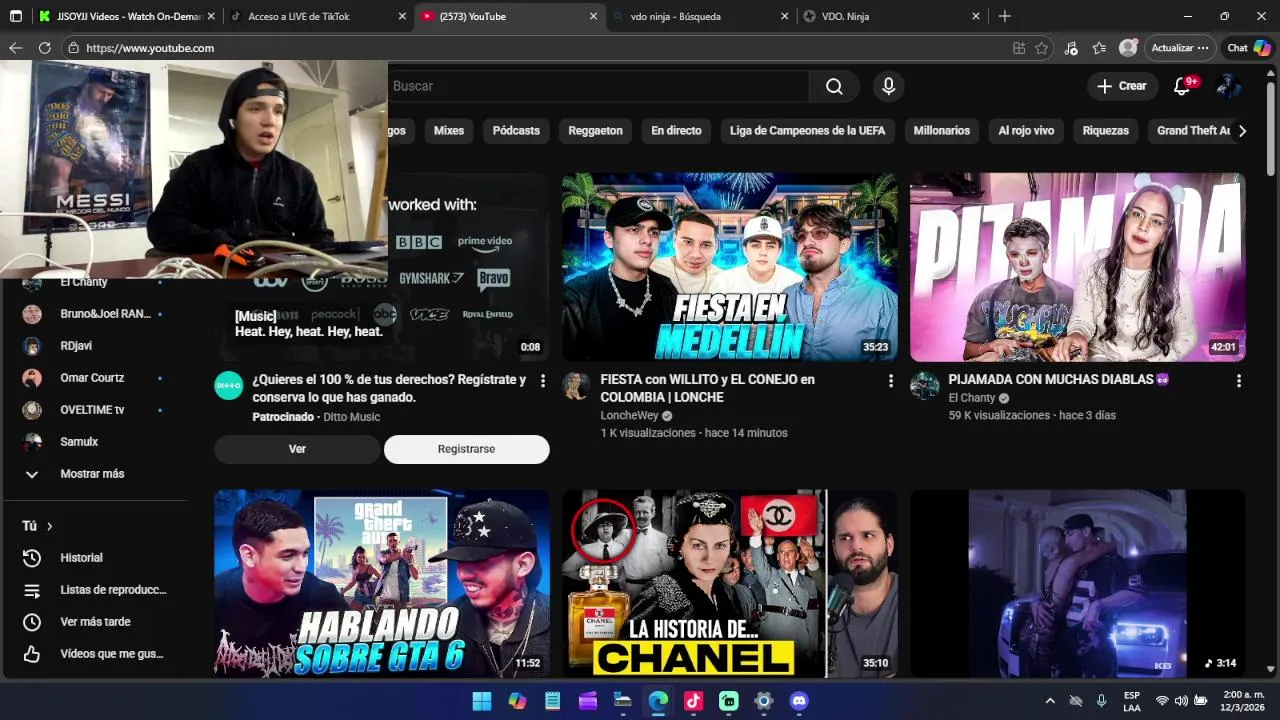The width and height of the screenshot is (1280, 720).
Task: Open options menu for the Ditto Music ad
Action: tap(543, 381)
